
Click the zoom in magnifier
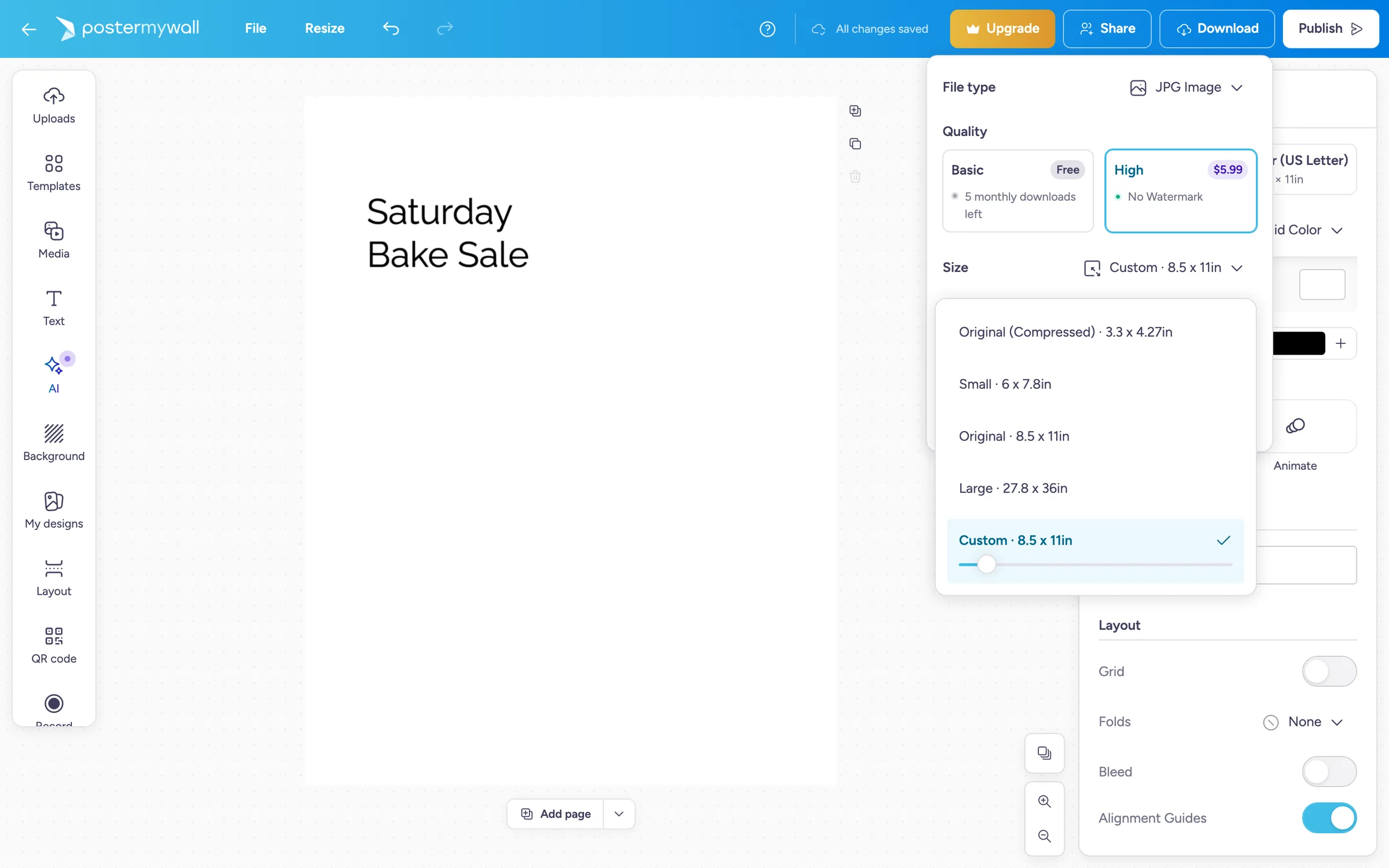(x=1045, y=801)
